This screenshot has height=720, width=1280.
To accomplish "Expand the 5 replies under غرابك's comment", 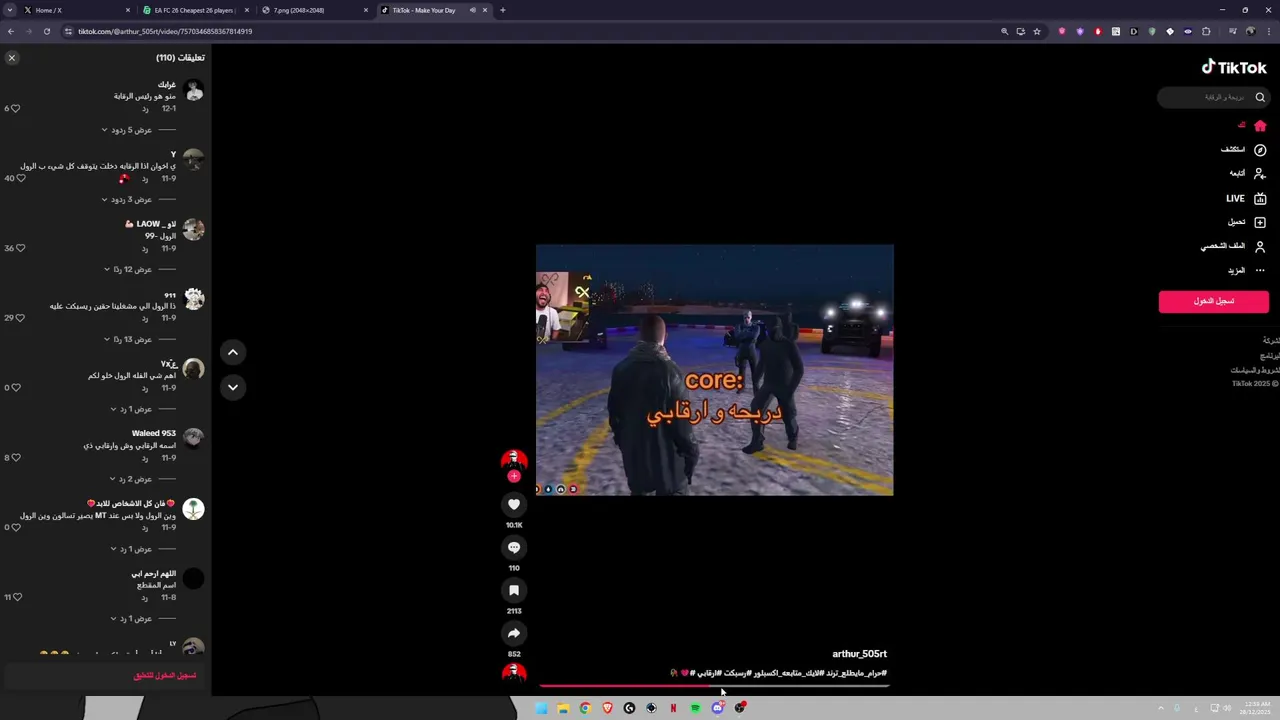I will [127, 130].
